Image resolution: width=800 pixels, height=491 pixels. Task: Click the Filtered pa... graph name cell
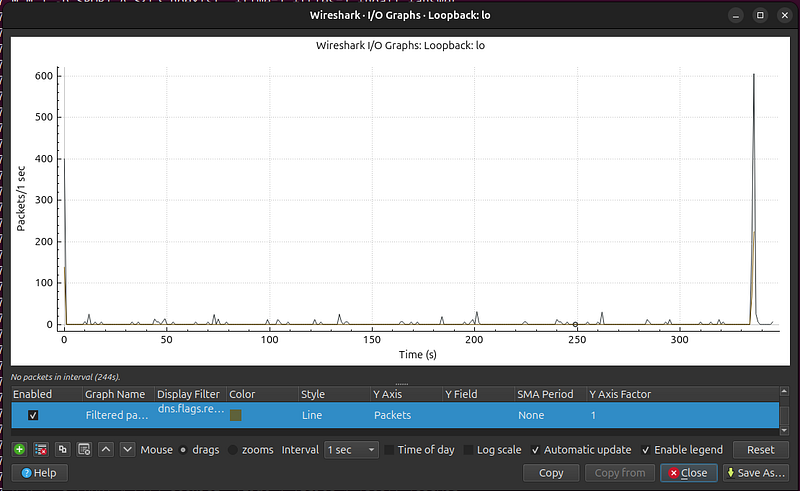click(x=118, y=415)
